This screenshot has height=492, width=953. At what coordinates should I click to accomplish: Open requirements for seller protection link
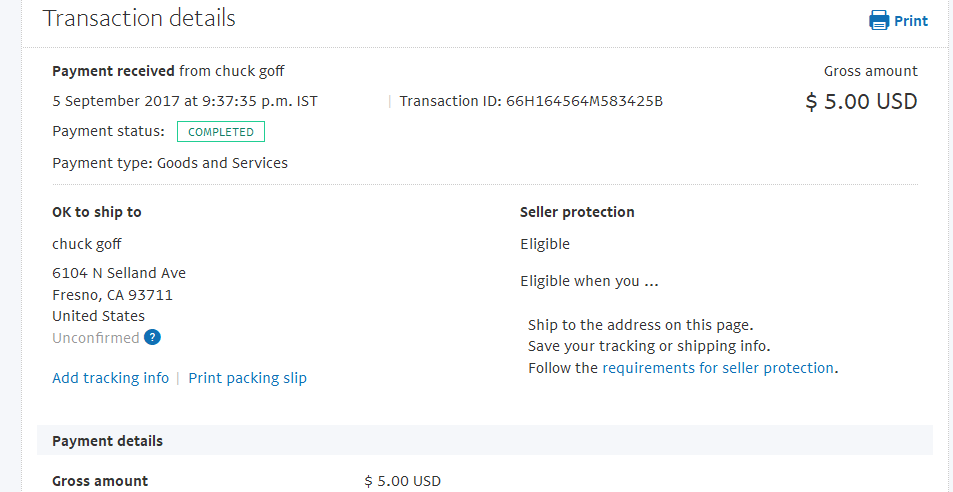coord(718,368)
